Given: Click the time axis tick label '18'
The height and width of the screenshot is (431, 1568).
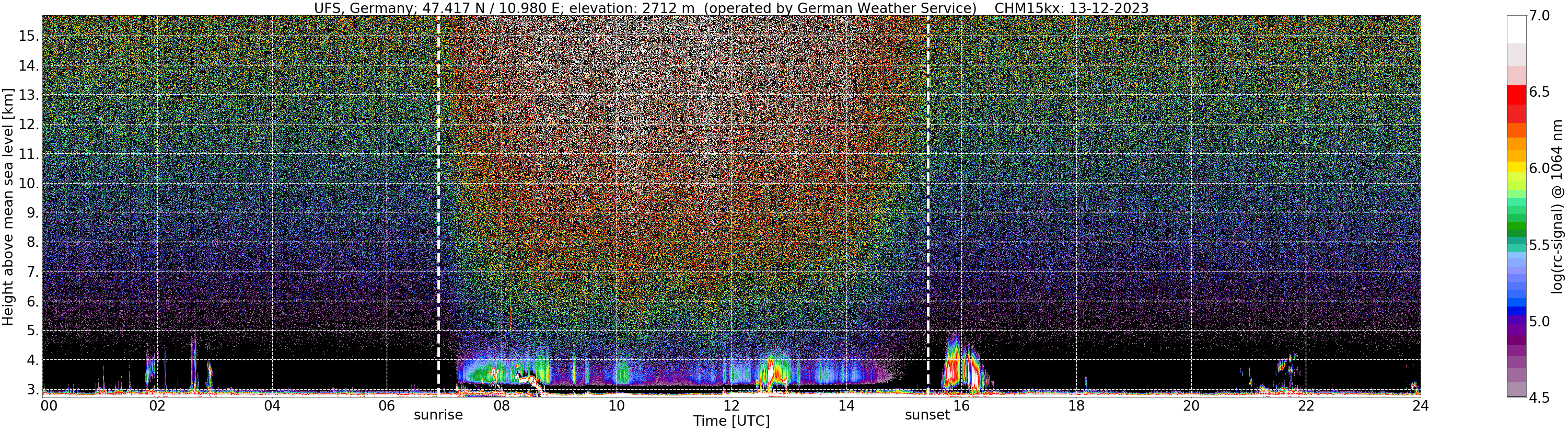Looking at the screenshot, I should coord(1076,406).
